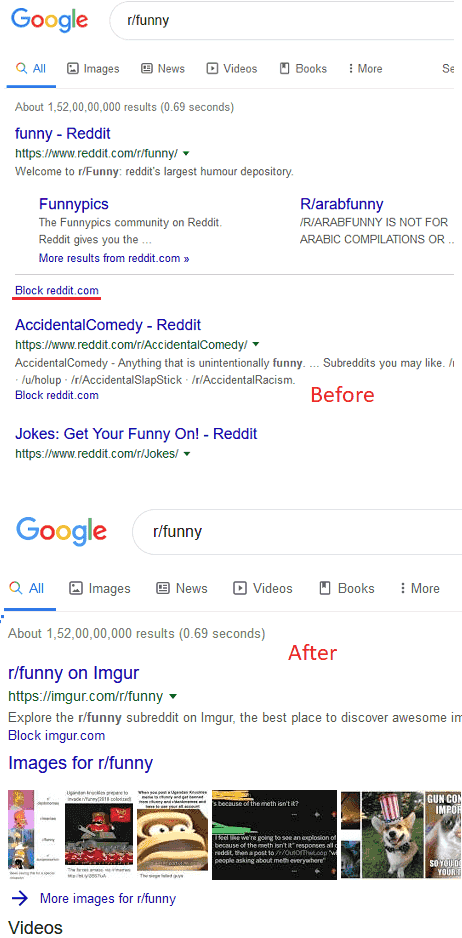Click the underlined Block reddit.com link

tap(57, 291)
